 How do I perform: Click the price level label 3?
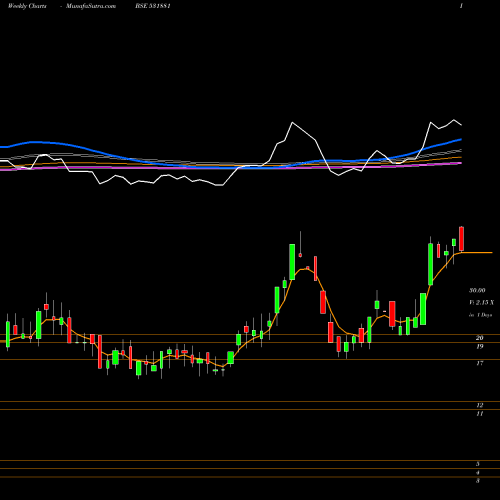(478, 481)
